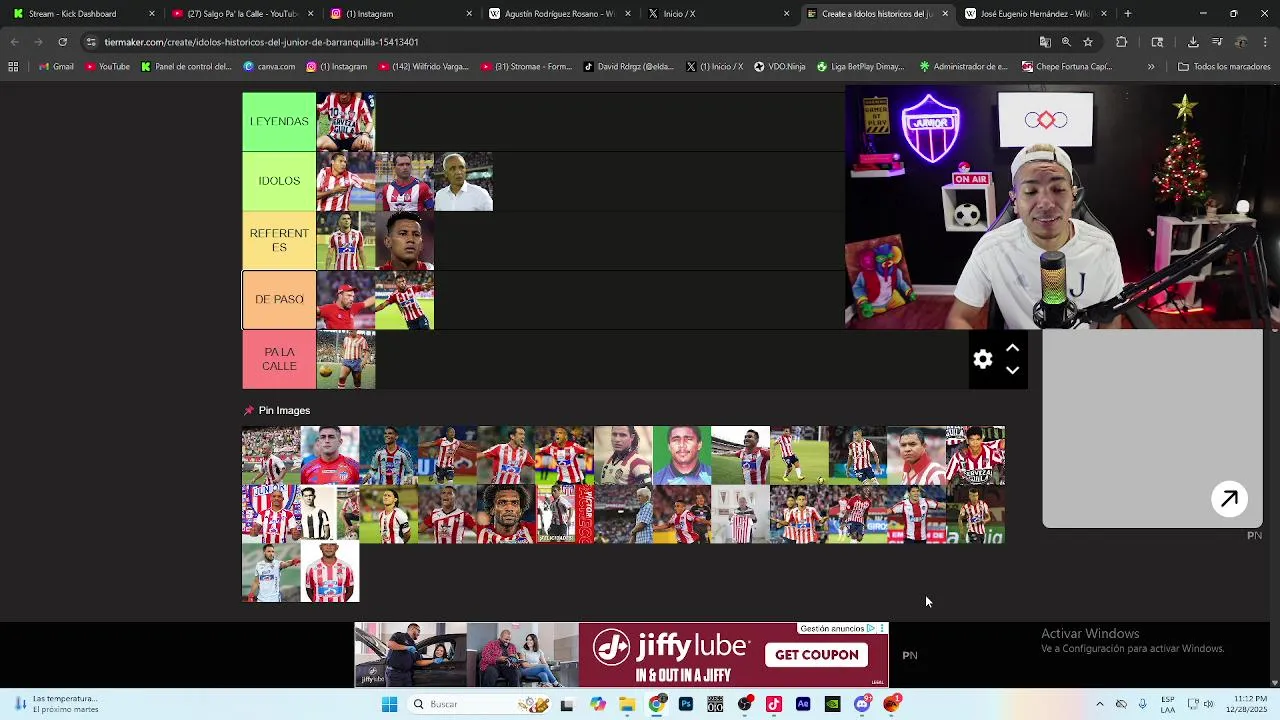Image resolution: width=1280 pixels, height=720 pixels.
Task: Open the tier row settings gear
Action: click(x=983, y=360)
